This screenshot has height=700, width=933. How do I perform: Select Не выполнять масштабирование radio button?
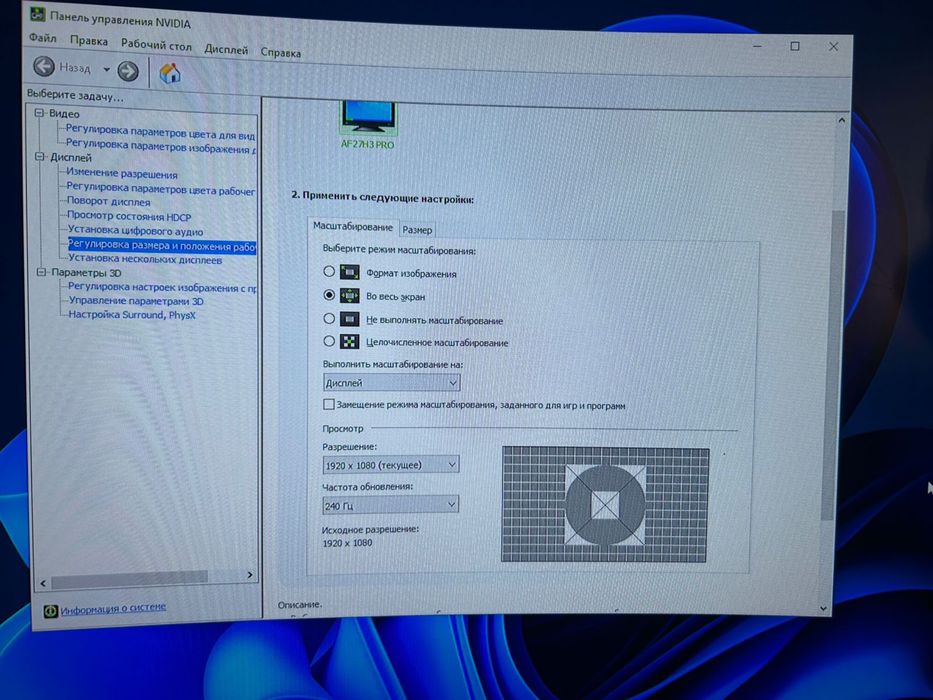328,318
